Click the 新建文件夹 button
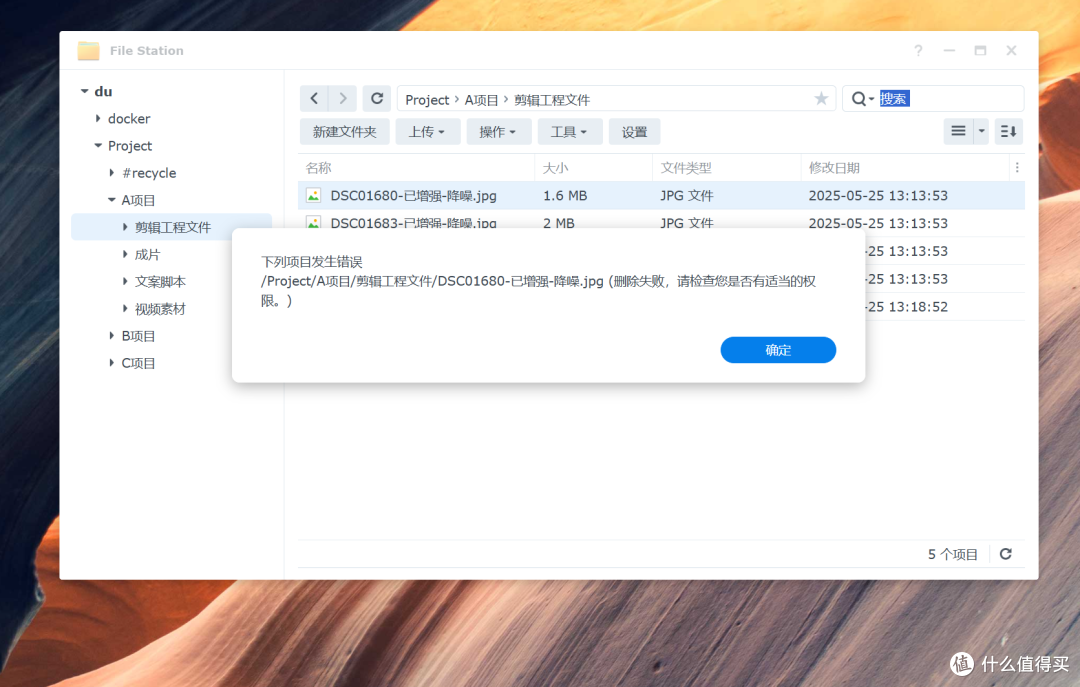 click(344, 132)
